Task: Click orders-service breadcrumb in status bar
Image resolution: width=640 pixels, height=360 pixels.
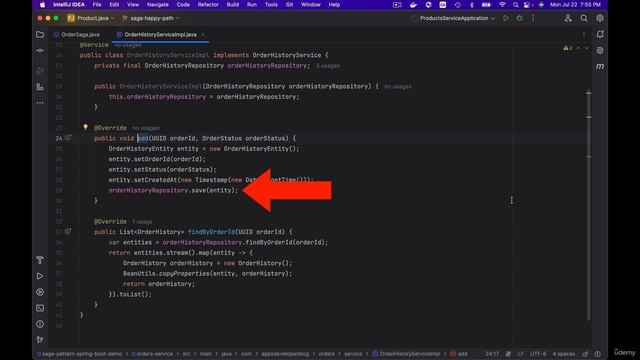Action: point(151,354)
